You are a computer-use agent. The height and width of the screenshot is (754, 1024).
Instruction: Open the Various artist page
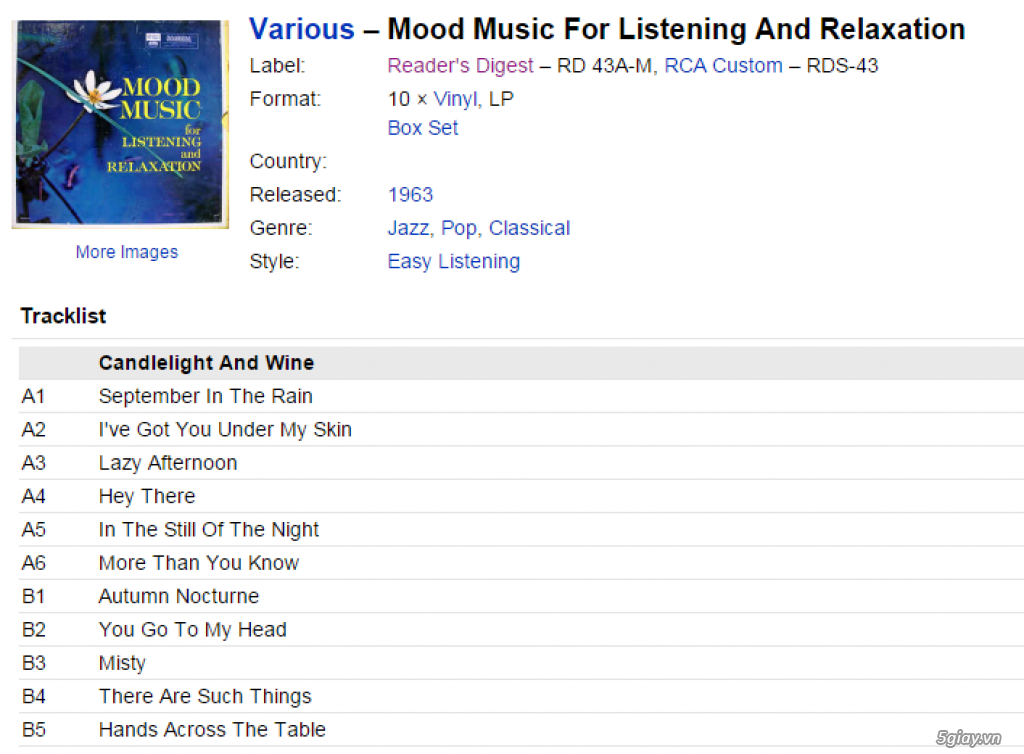tap(301, 29)
